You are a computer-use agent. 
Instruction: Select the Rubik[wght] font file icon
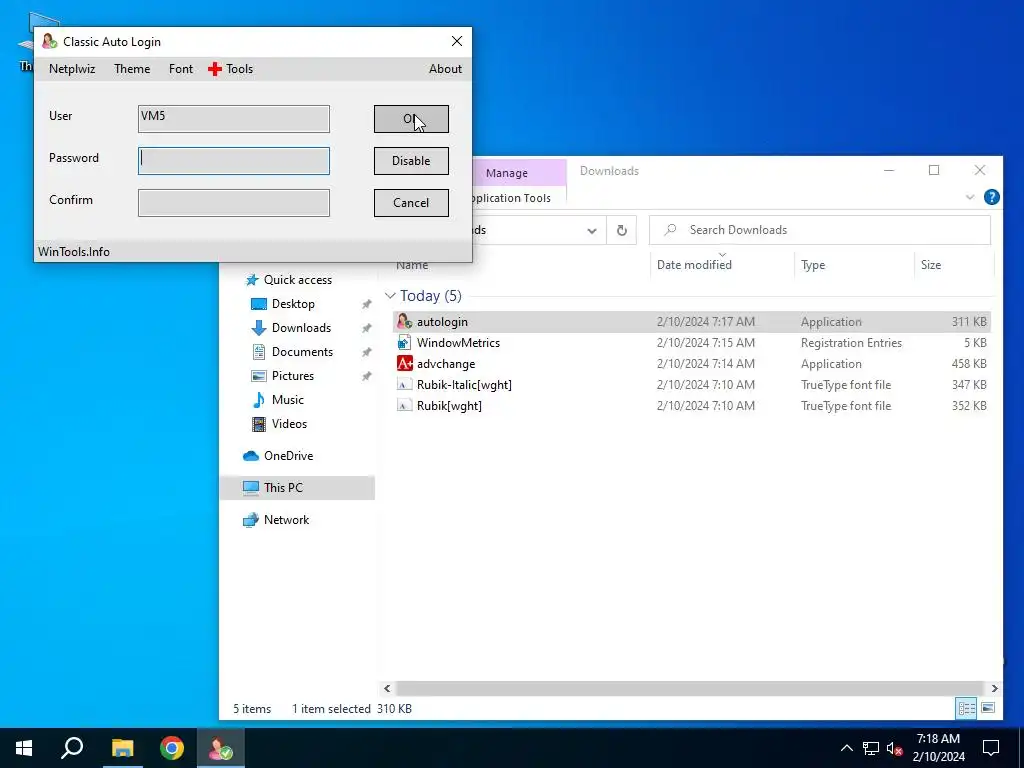tap(404, 406)
